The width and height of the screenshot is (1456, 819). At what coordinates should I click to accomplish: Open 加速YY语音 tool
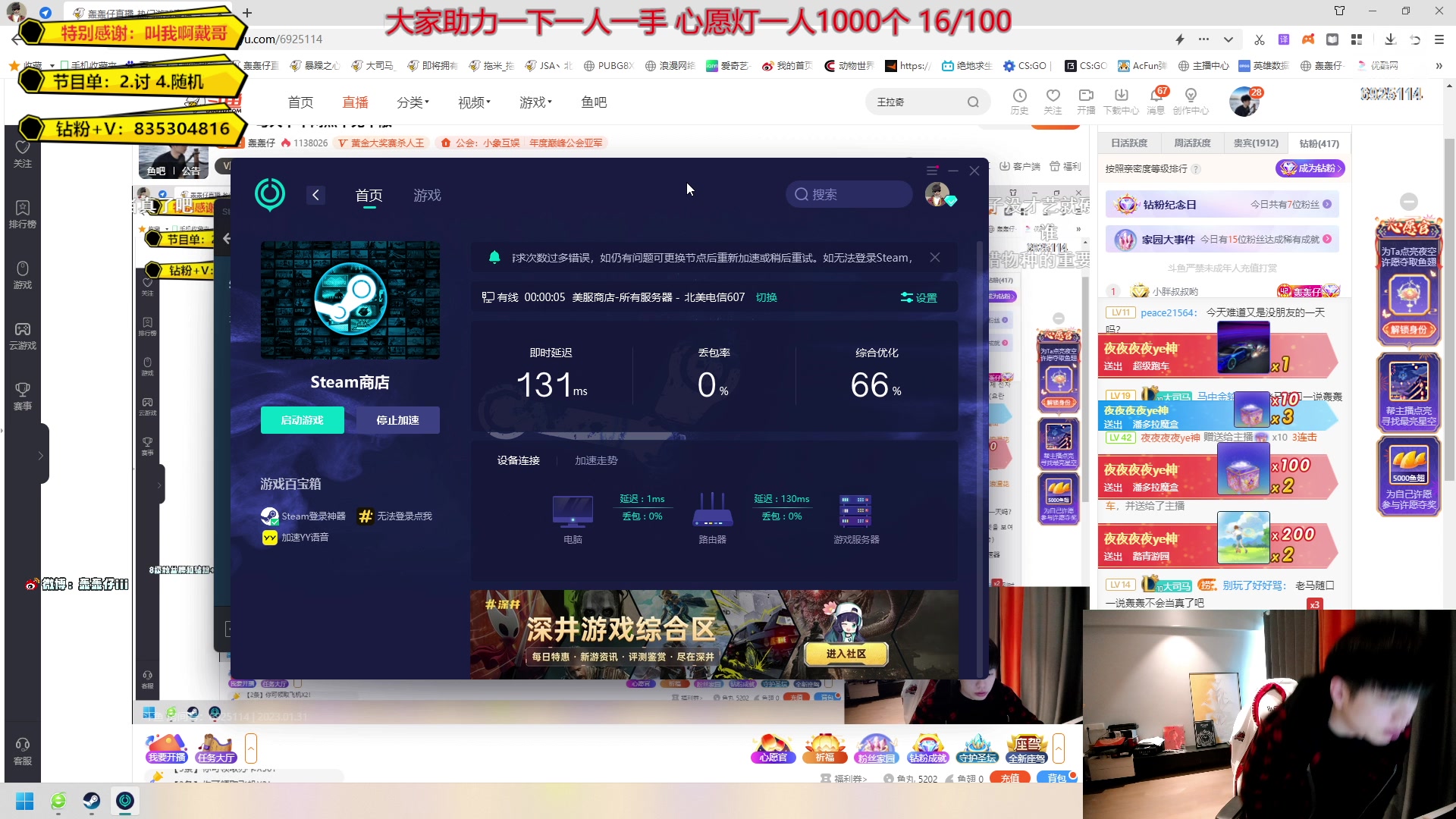point(296,538)
